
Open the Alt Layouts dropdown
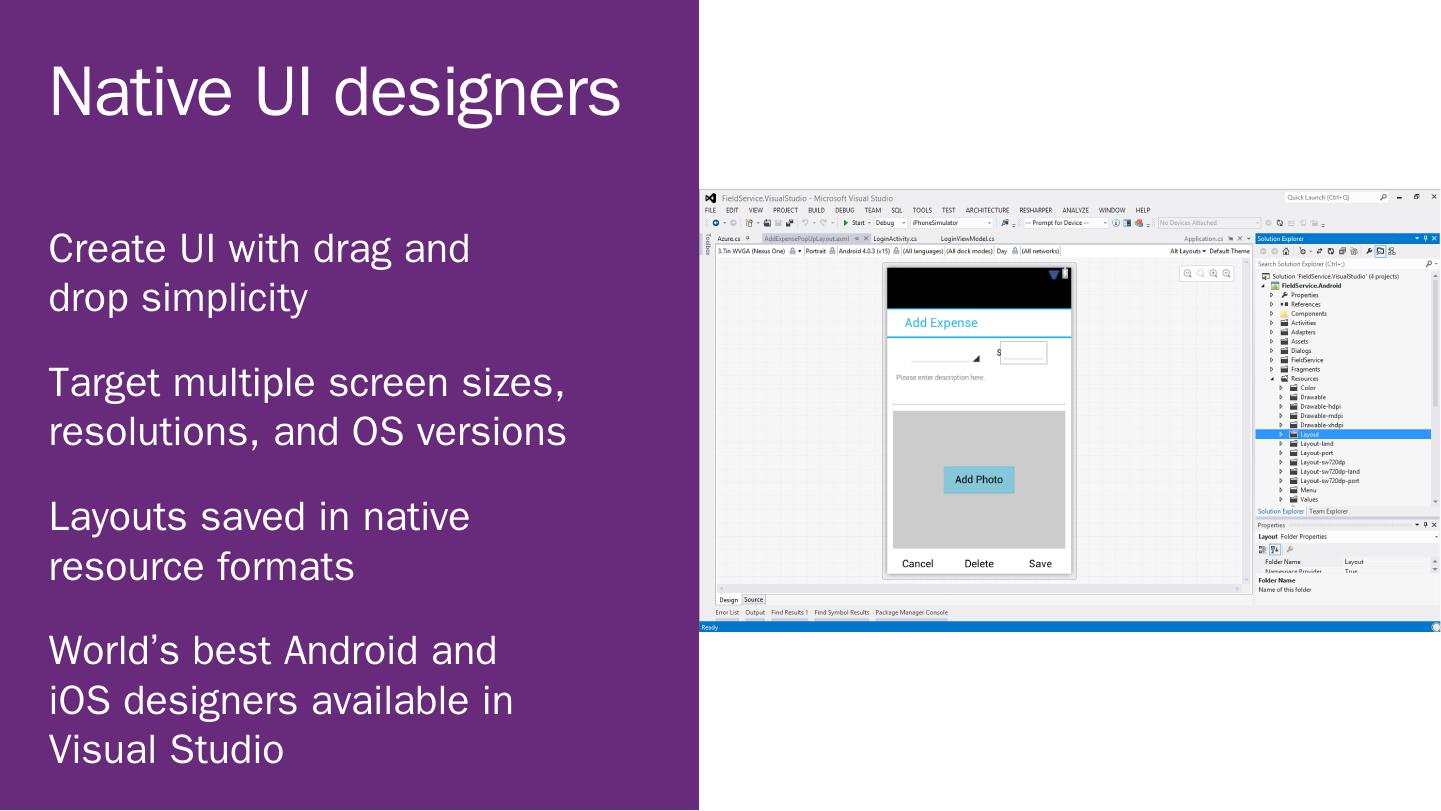1188,251
